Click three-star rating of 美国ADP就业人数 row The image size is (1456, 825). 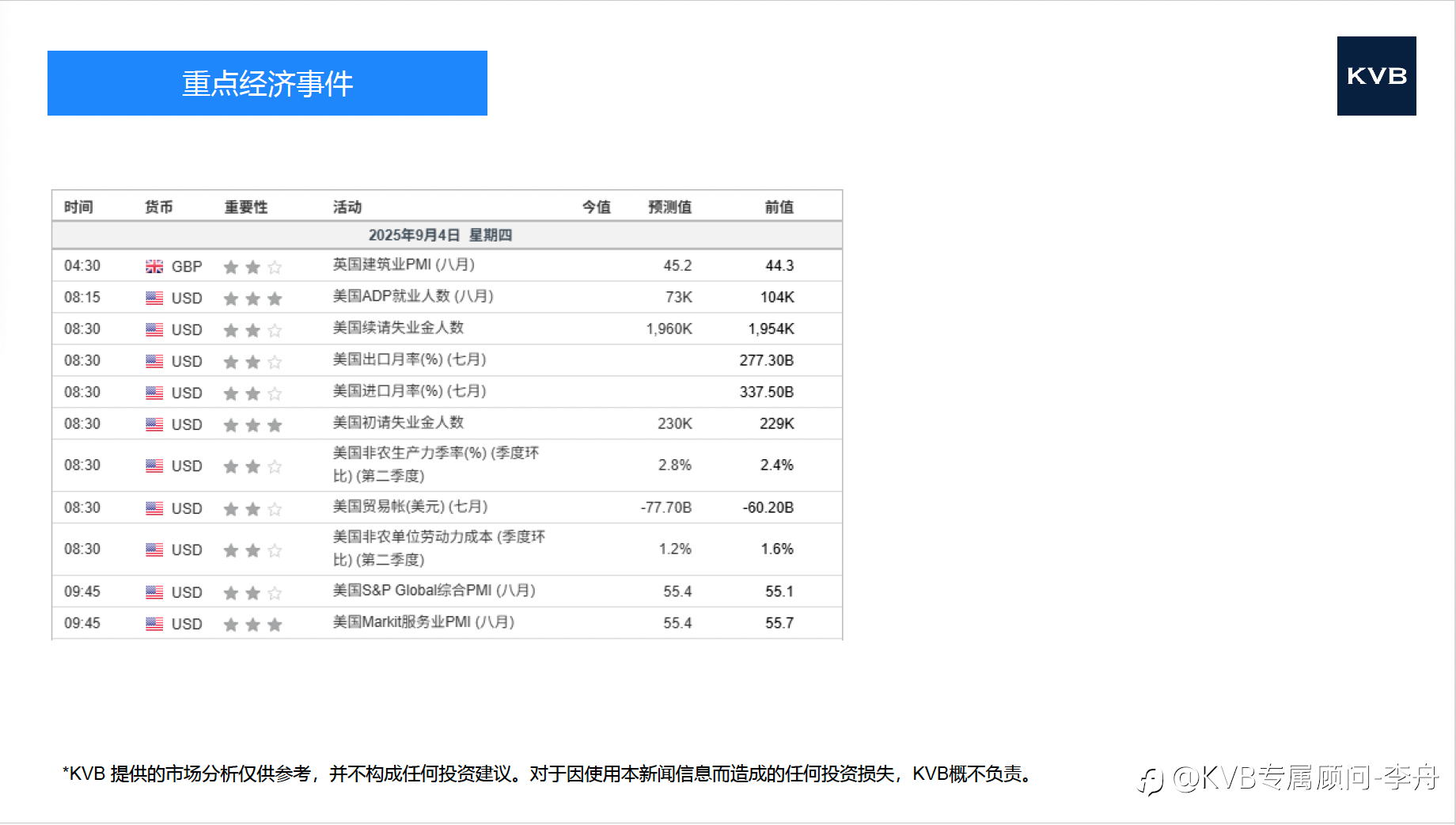click(x=252, y=298)
